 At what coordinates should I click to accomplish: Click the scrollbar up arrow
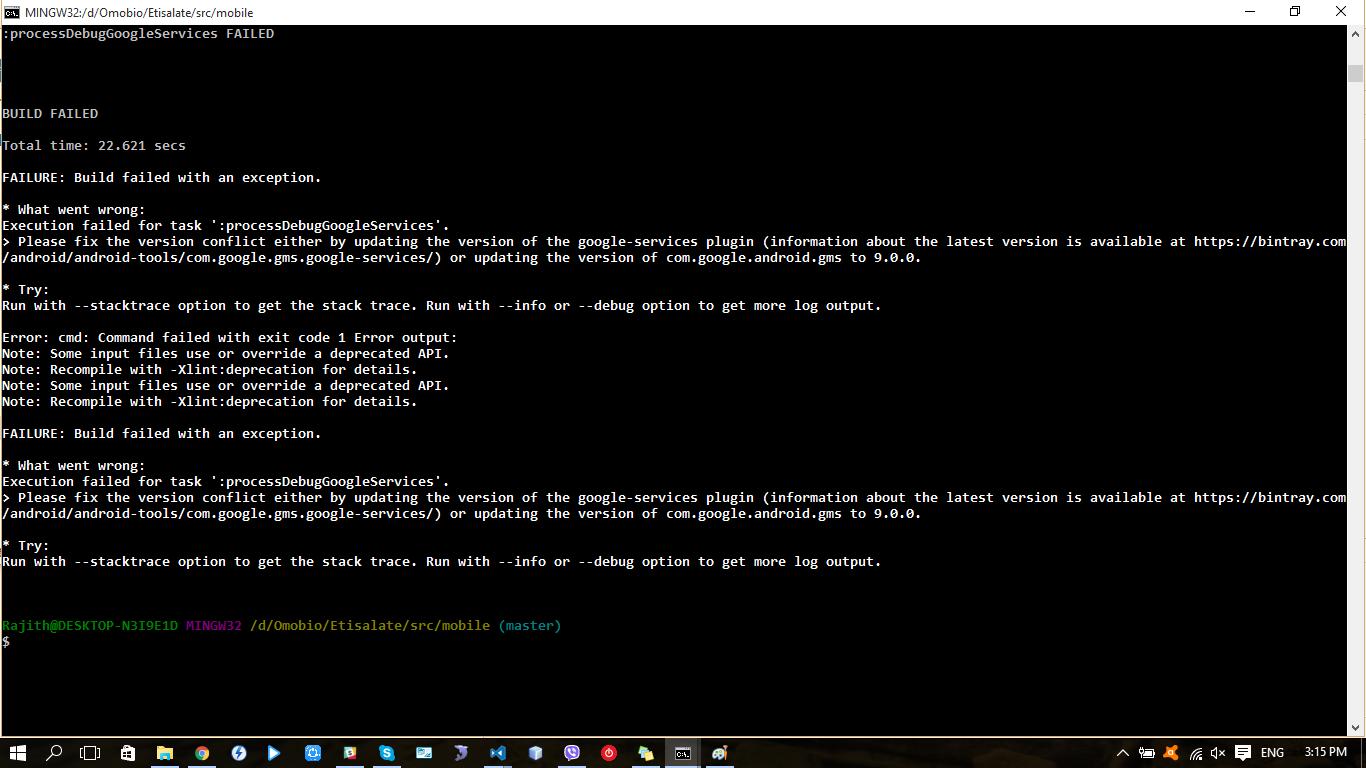click(1356, 33)
